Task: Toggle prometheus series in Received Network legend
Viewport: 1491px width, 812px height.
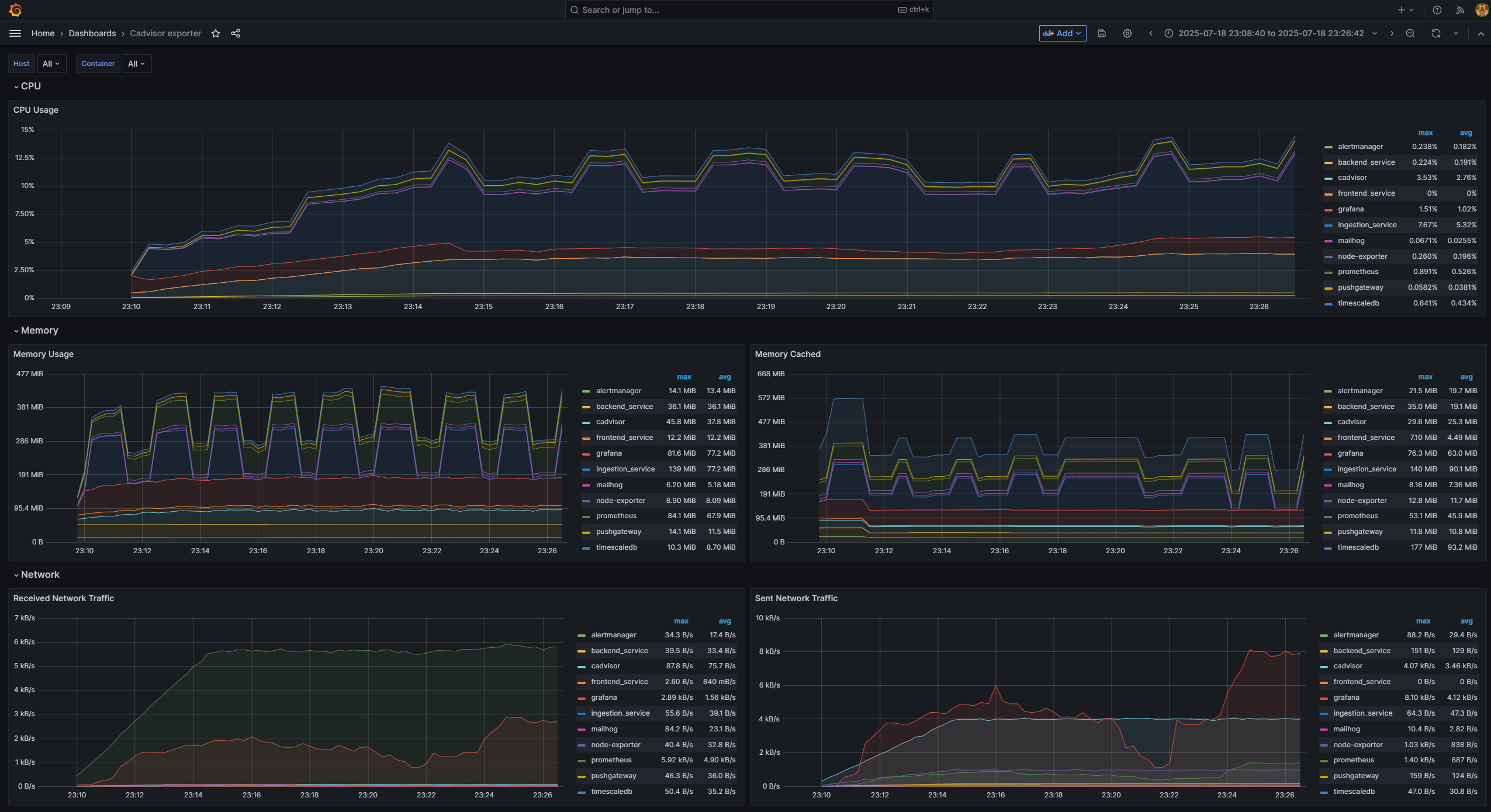Action: point(611,760)
